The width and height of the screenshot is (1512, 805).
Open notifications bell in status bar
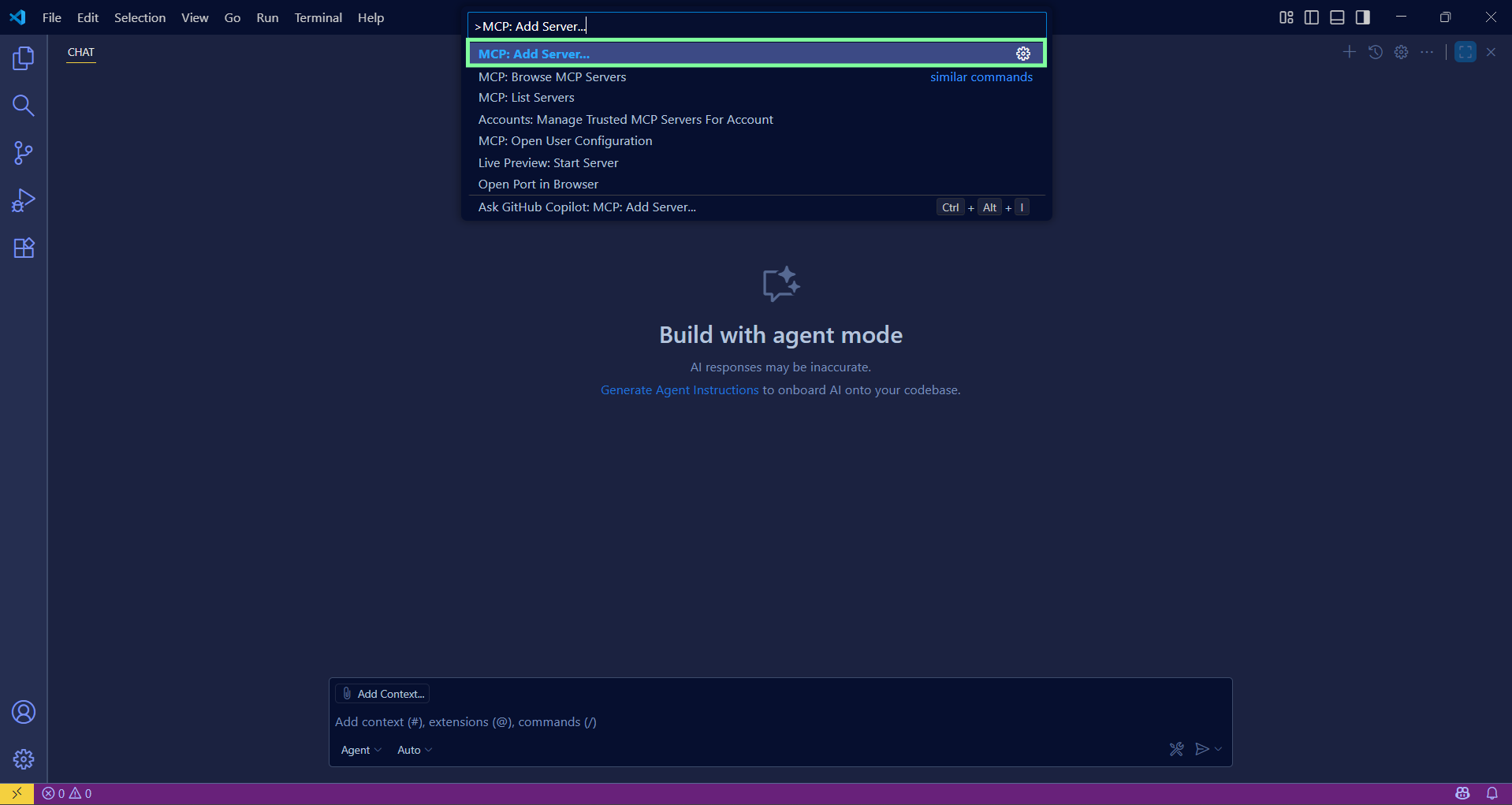pyautogui.click(x=1492, y=794)
